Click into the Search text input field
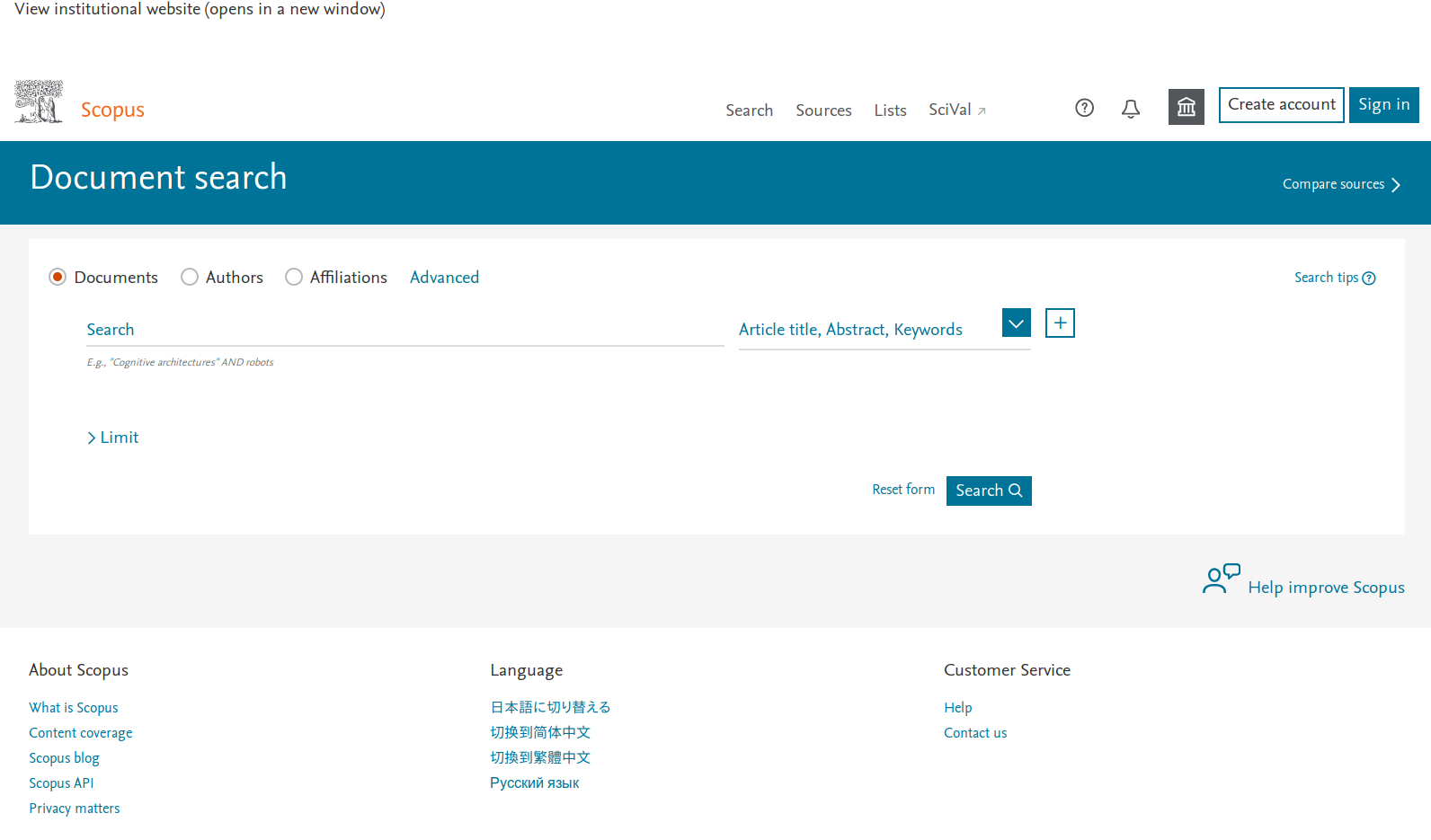1431x840 pixels. (x=404, y=330)
